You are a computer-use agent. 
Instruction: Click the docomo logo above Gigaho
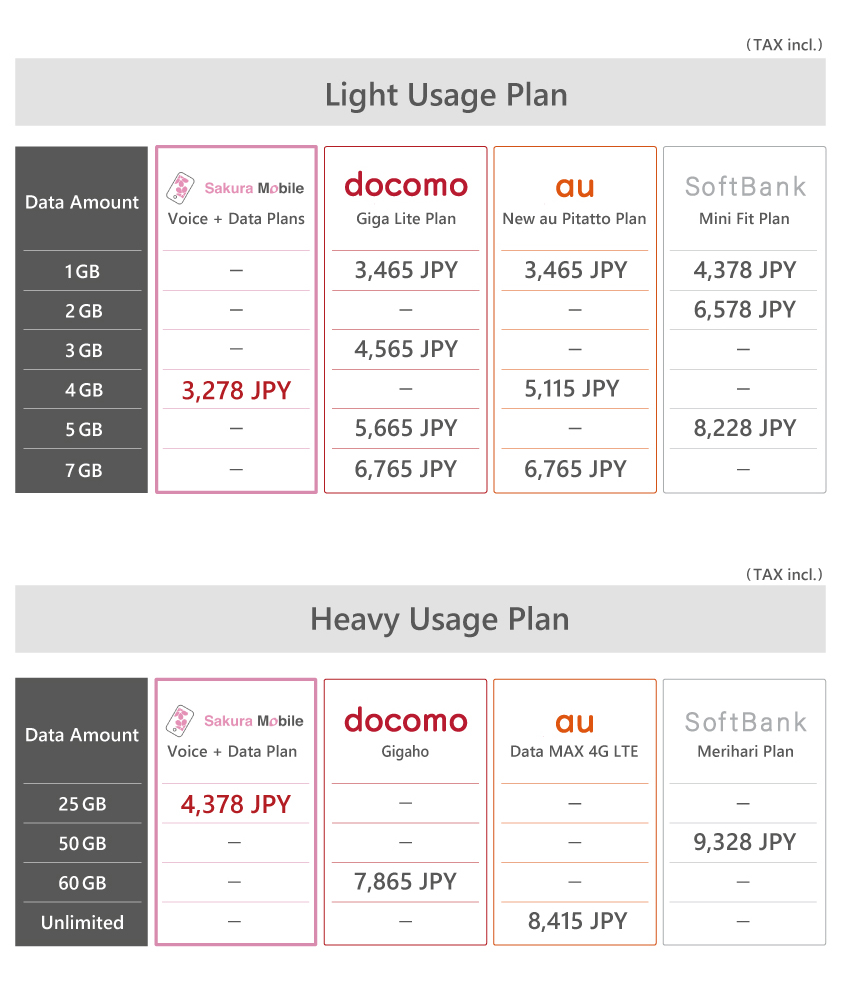click(406, 720)
